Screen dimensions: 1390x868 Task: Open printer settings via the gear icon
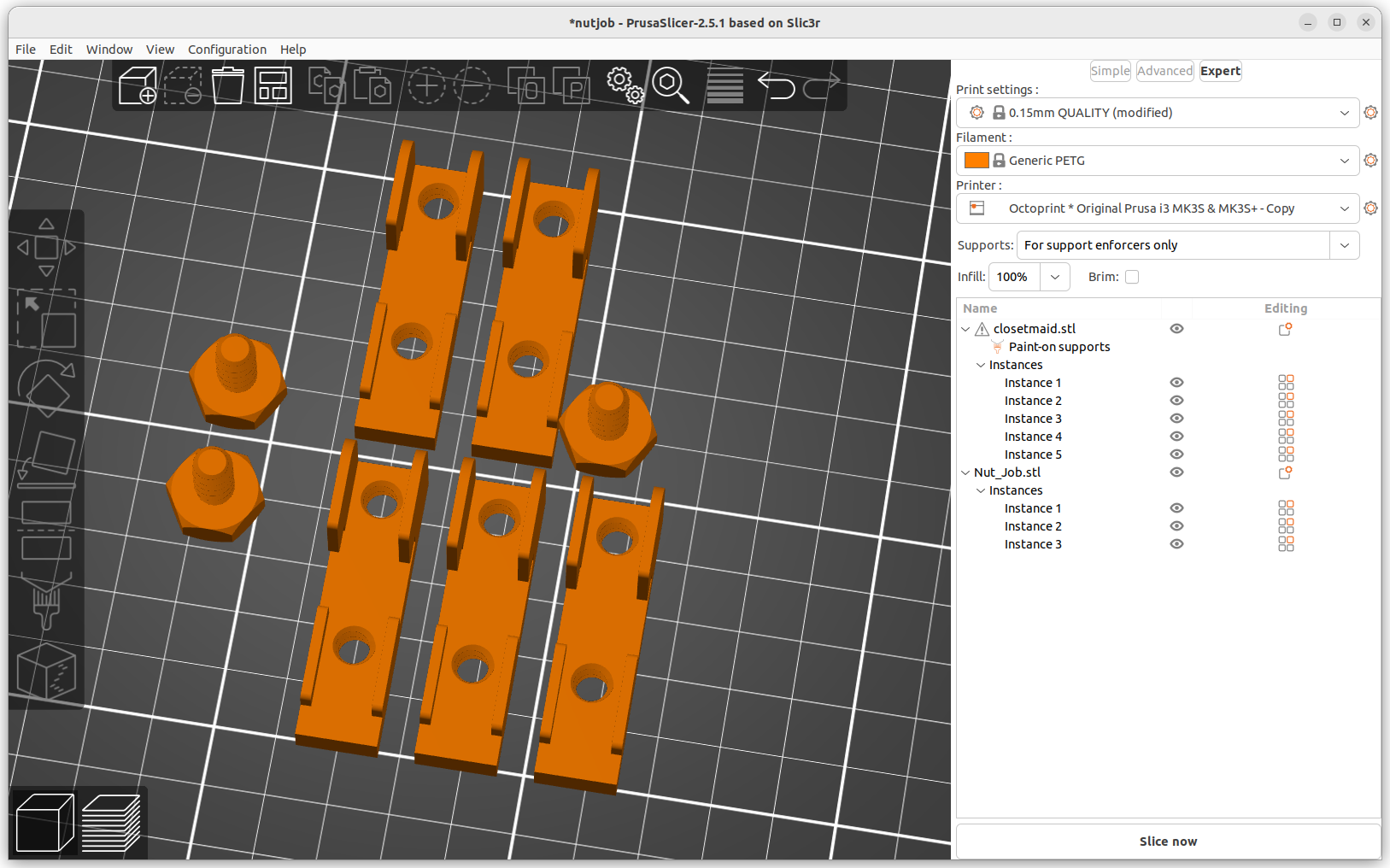point(1370,208)
